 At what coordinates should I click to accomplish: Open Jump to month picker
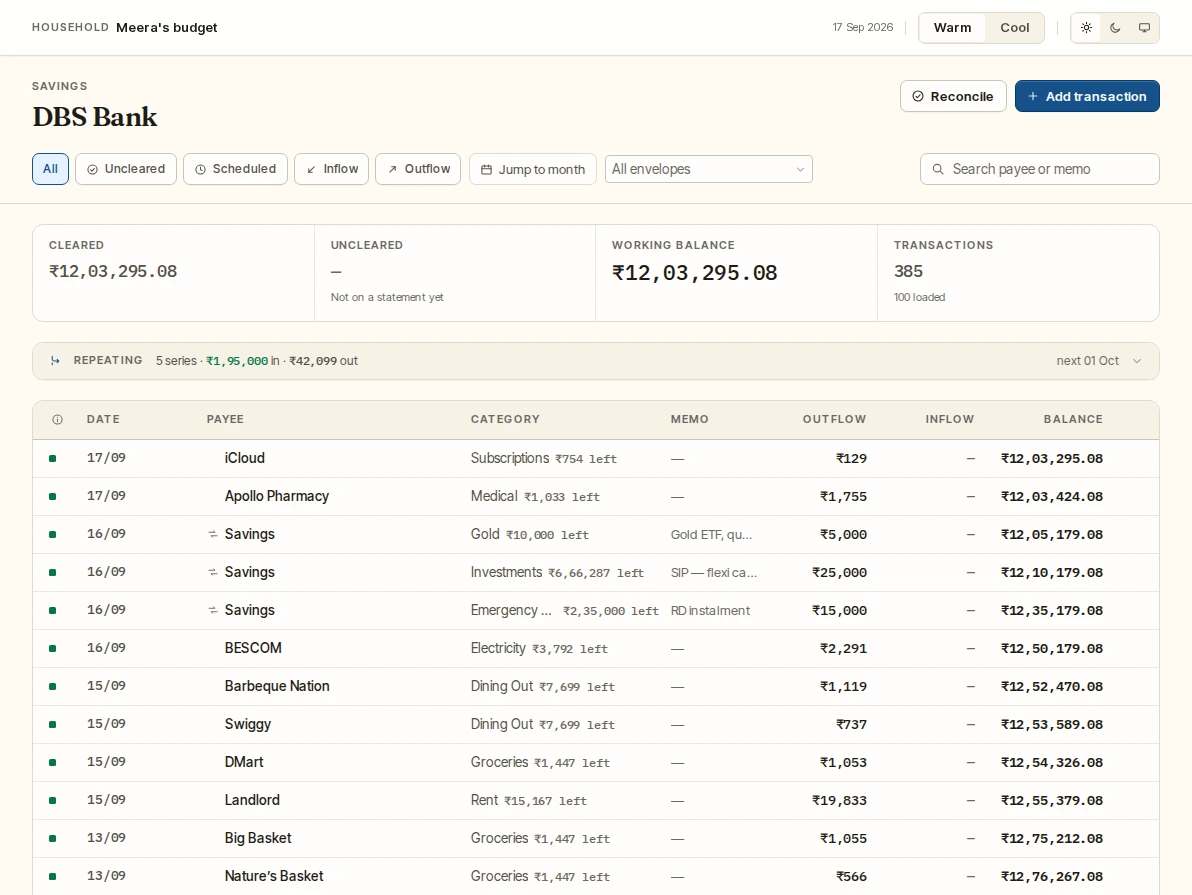[533, 169]
